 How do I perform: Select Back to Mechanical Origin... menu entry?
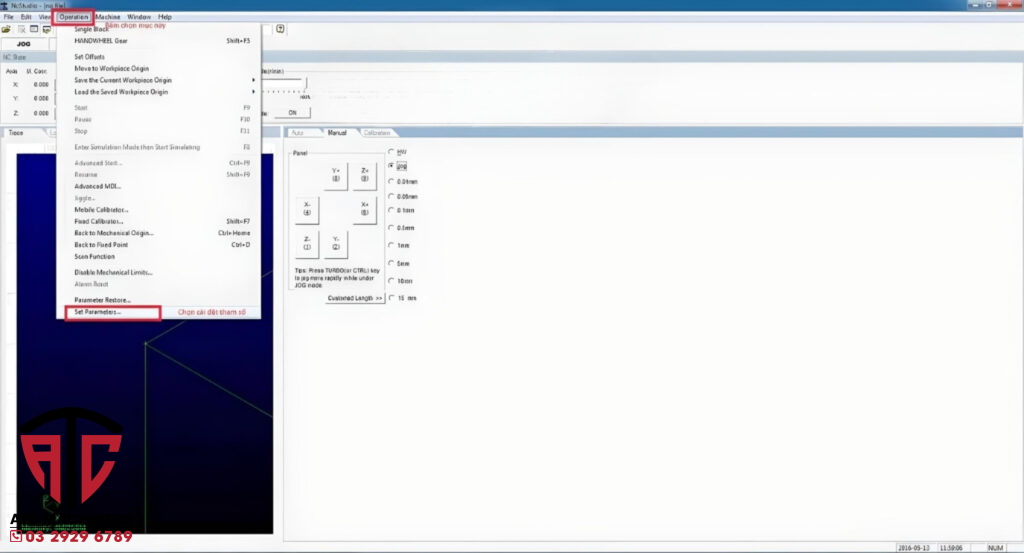point(114,233)
